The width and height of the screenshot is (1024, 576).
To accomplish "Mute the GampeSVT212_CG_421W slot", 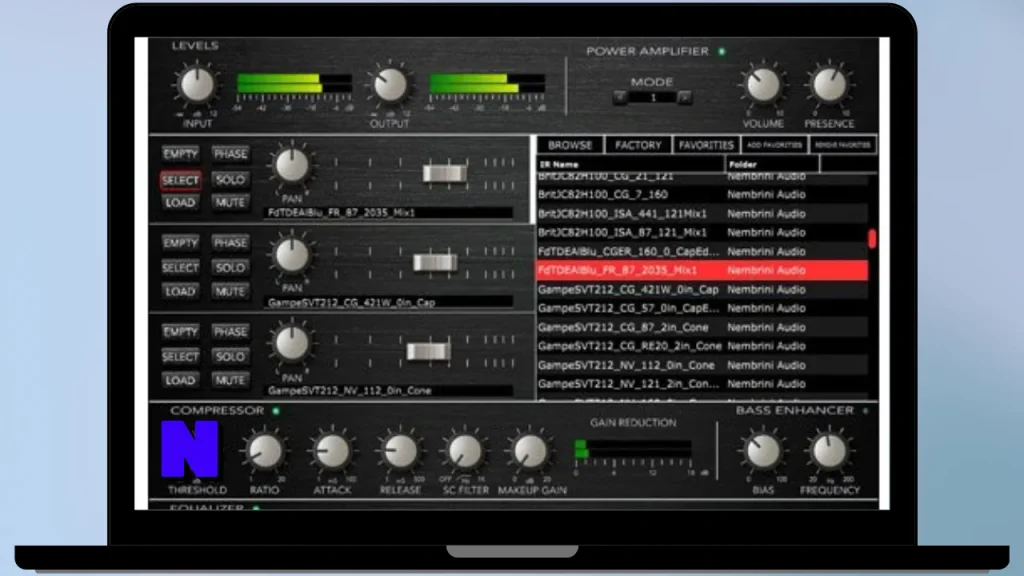I will click(x=231, y=291).
